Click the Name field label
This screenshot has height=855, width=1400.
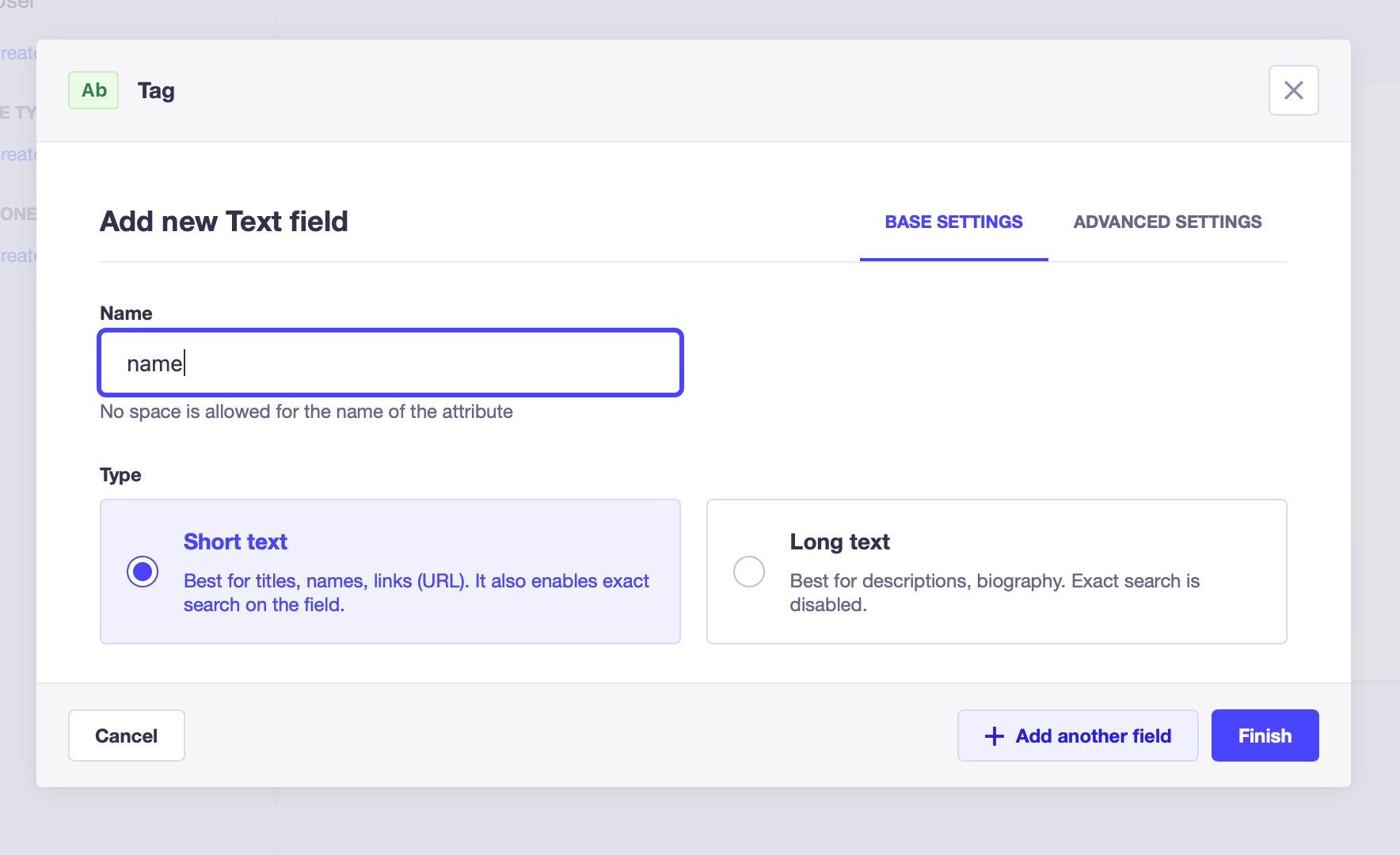pos(126,313)
